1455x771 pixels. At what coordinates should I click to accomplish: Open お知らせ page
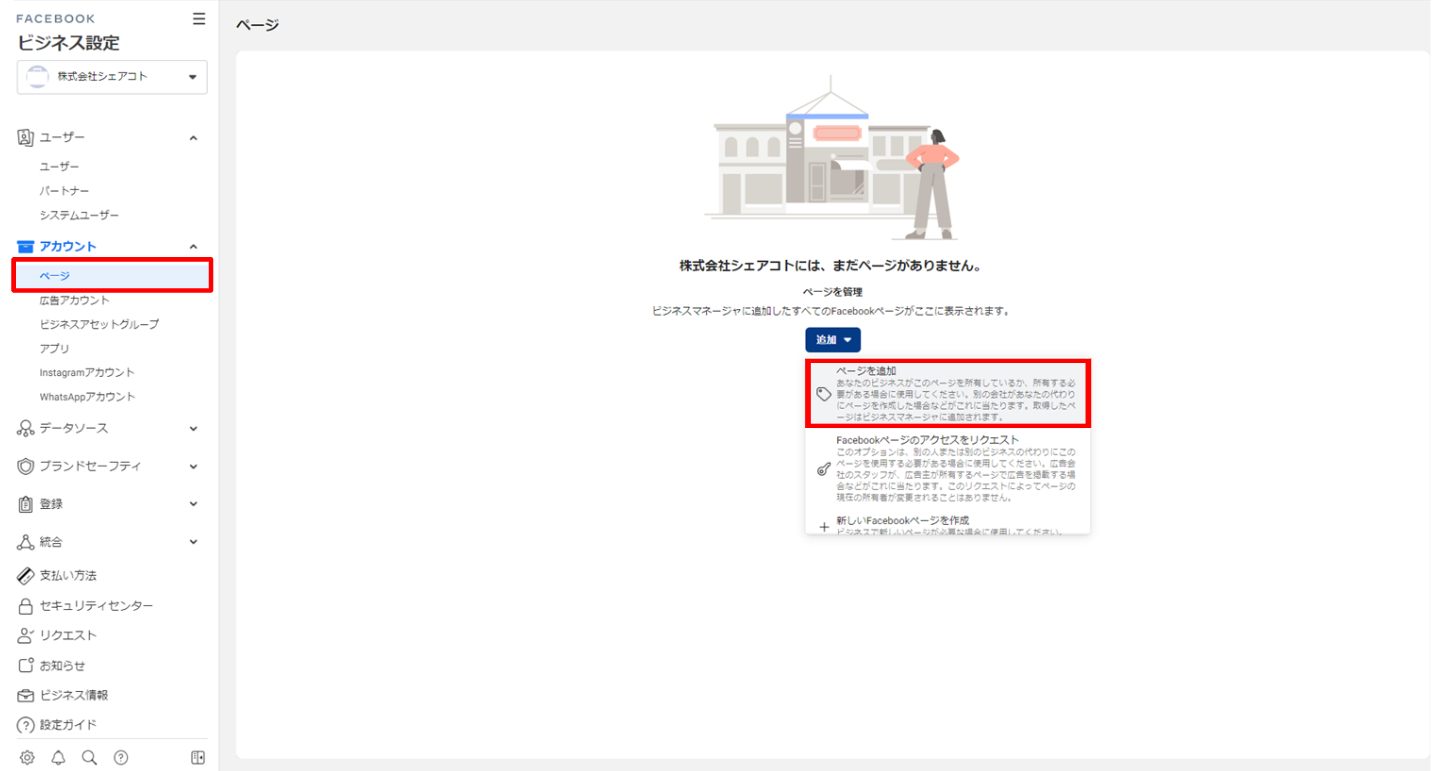pos(62,666)
